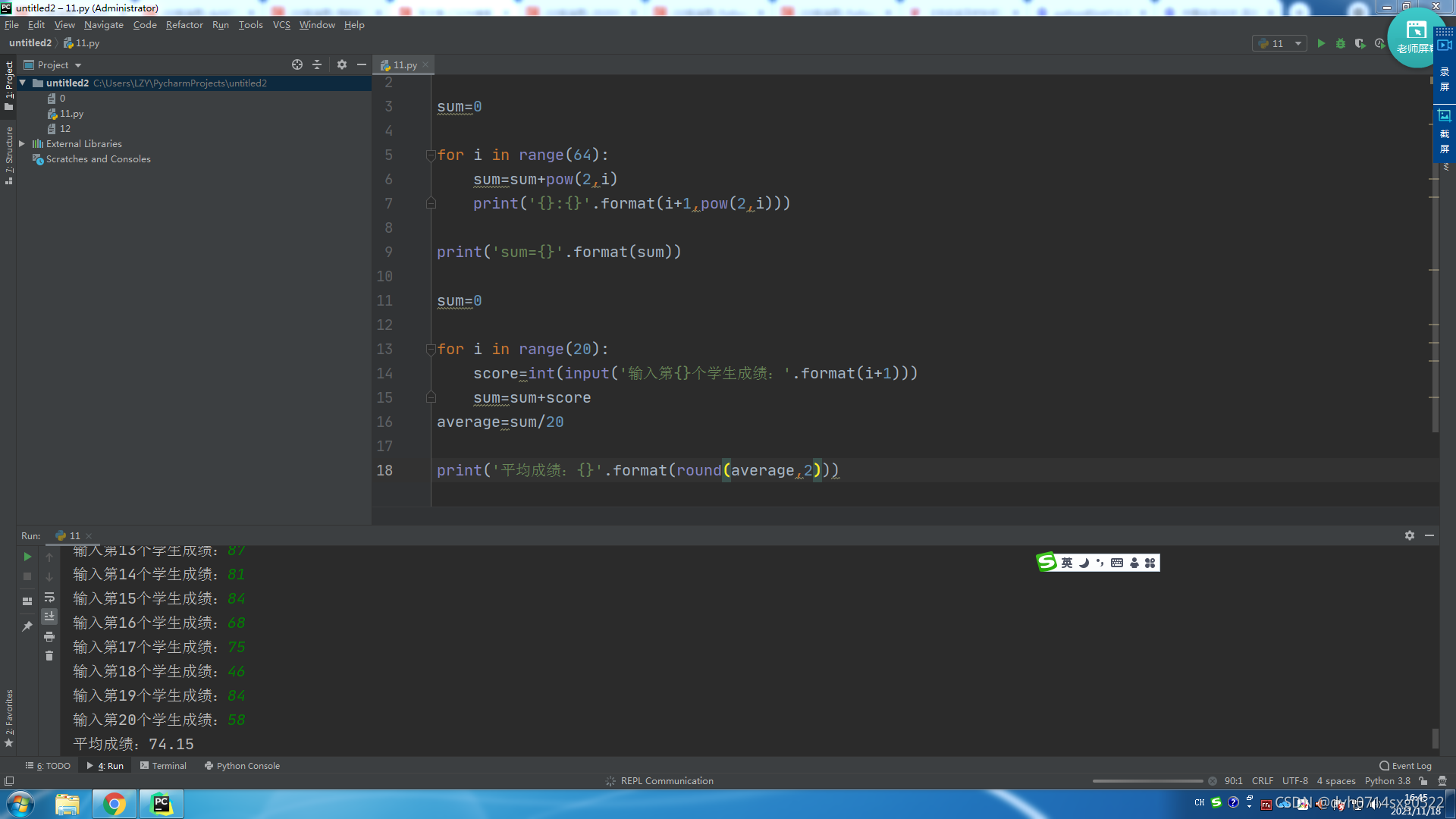The height and width of the screenshot is (819, 1456).
Task: Open indentation 4 spaces selector
Action: 1336,781
